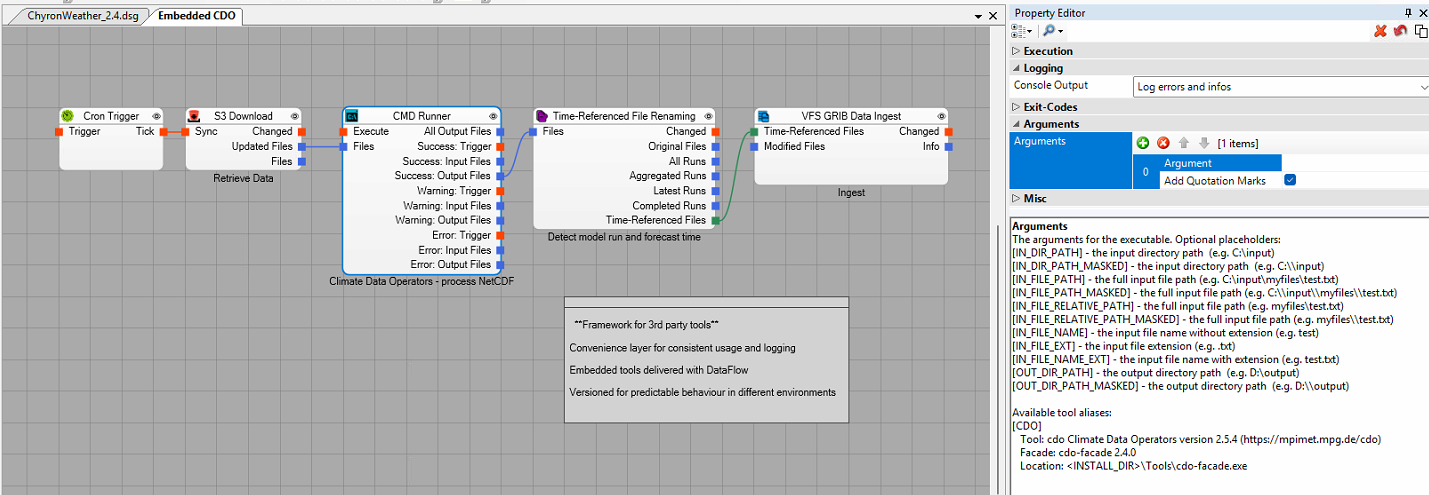Click the Warning: Input Files output label
Viewport: 1429px width, 495px height.
447,206
